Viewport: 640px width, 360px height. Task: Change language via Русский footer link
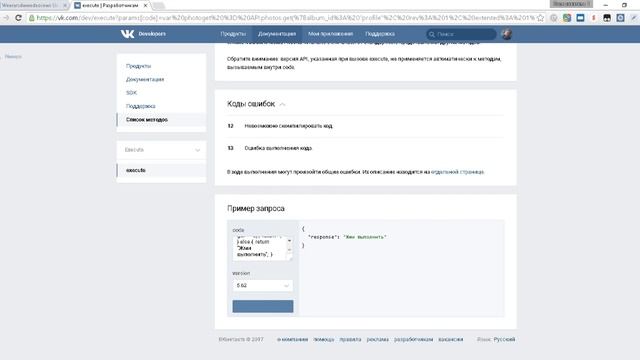coord(504,339)
